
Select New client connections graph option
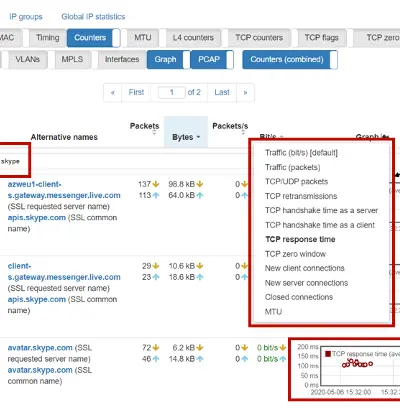point(304,268)
